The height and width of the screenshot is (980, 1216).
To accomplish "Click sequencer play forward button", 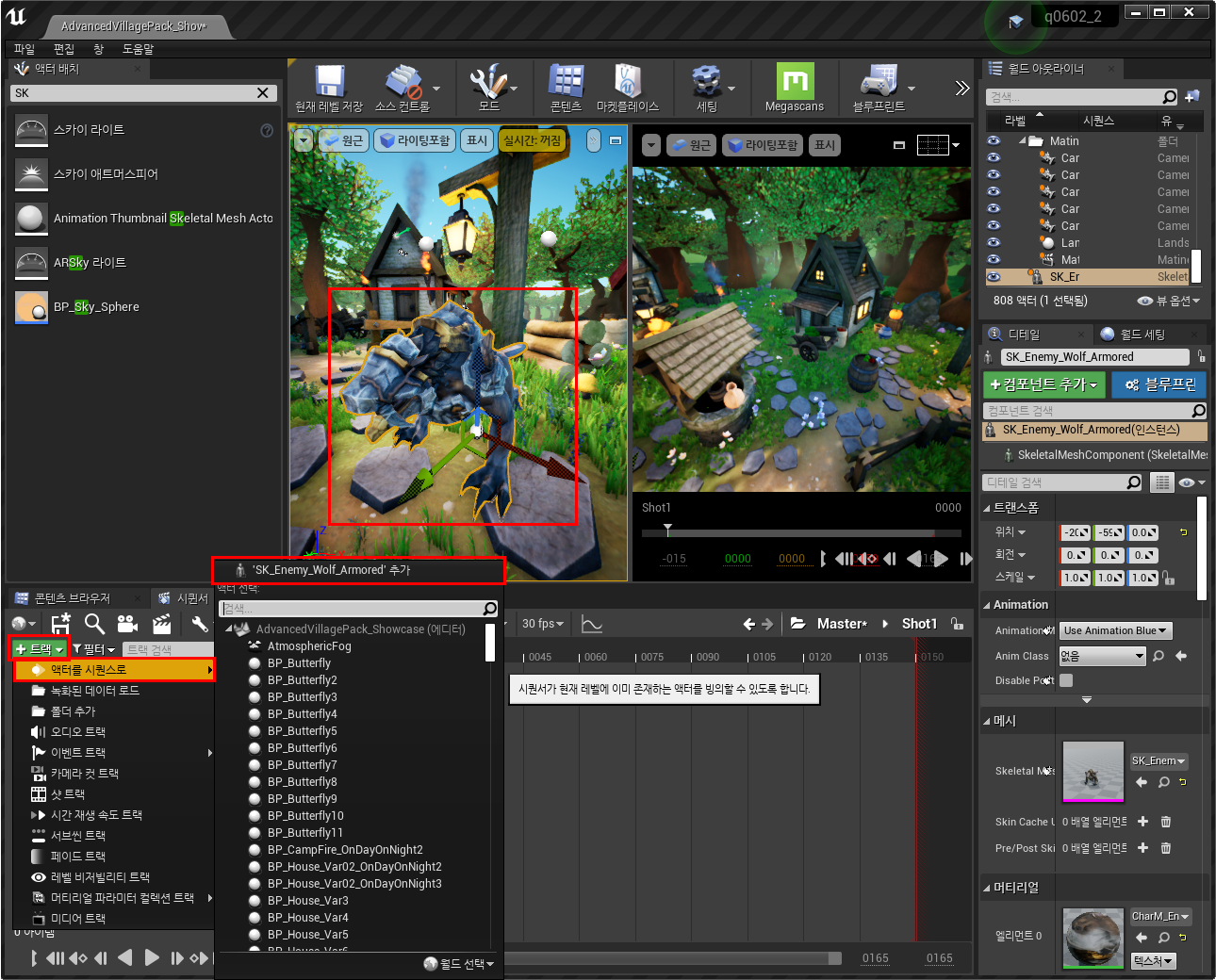I will 152,958.
